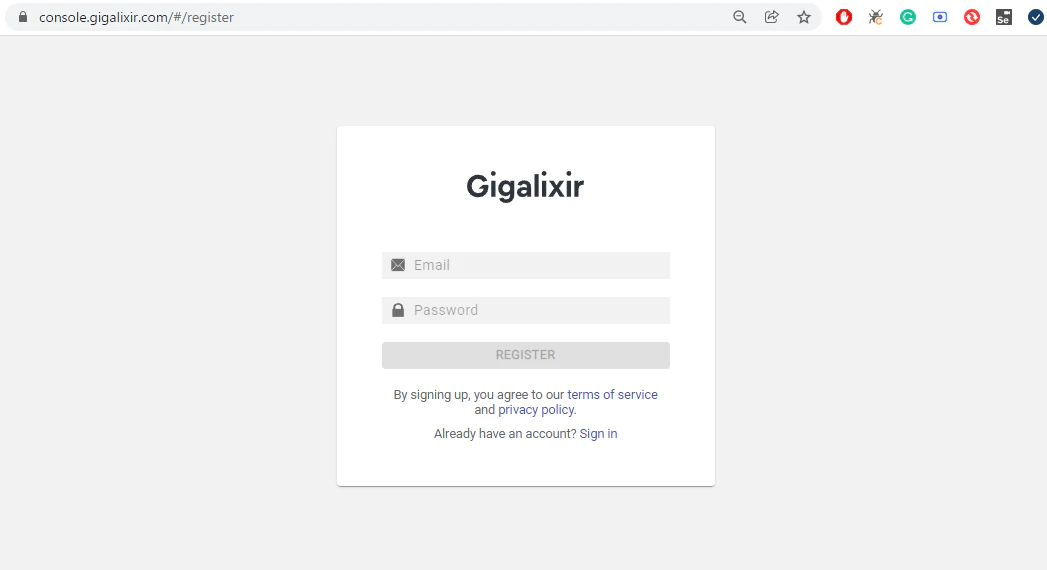This screenshot has width=1047, height=570.
Task: Click the "Already have an account?" text
Action: tap(505, 434)
